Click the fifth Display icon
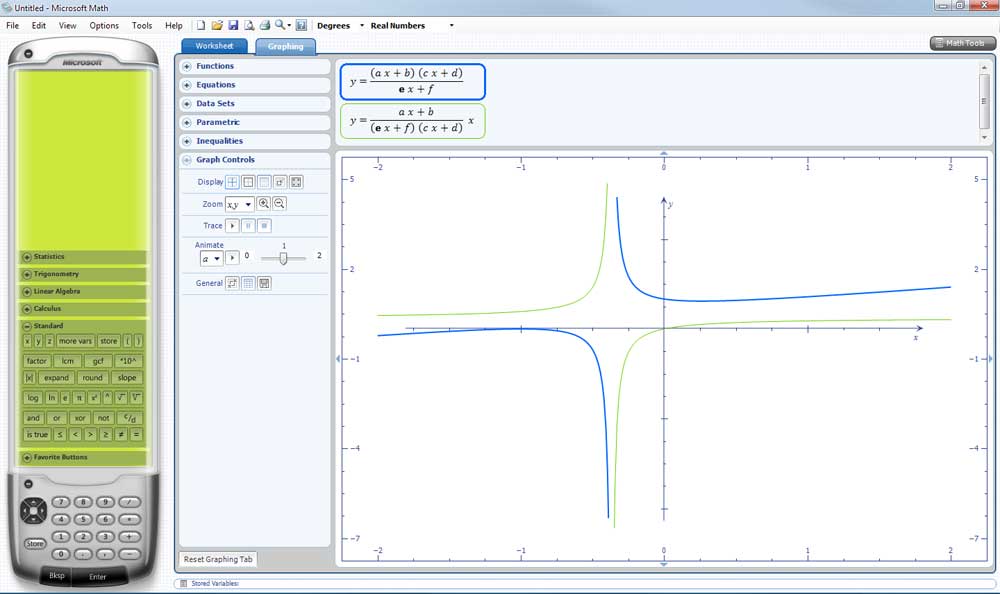The height and width of the screenshot is (594, 1000). point(296,182)
